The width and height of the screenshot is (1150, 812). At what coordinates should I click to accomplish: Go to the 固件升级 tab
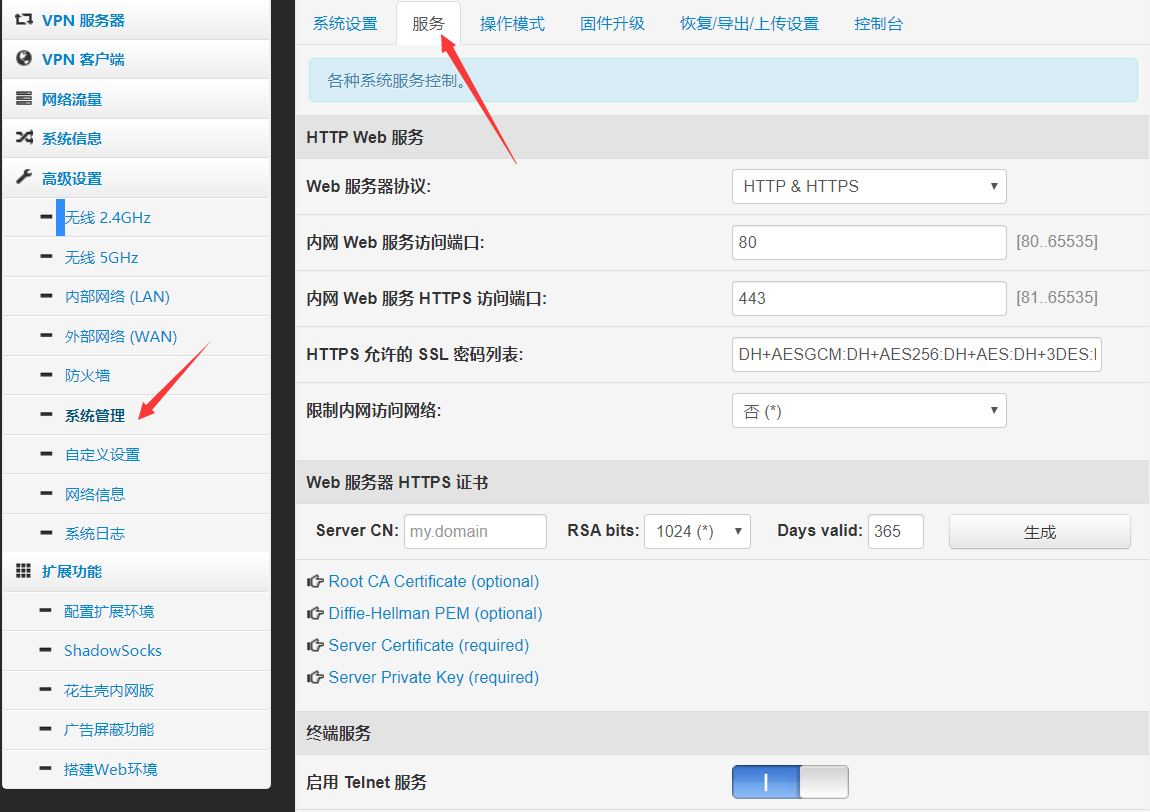point(612,23)
